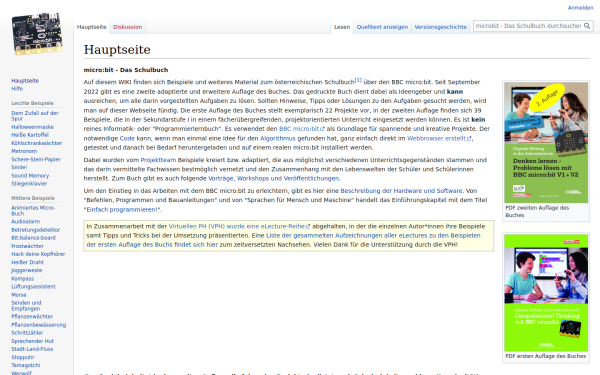Image resolution: width=600 pixels, height=375 pixels.
Task: Open the Sound Memory example
Action: pos(30,176)
